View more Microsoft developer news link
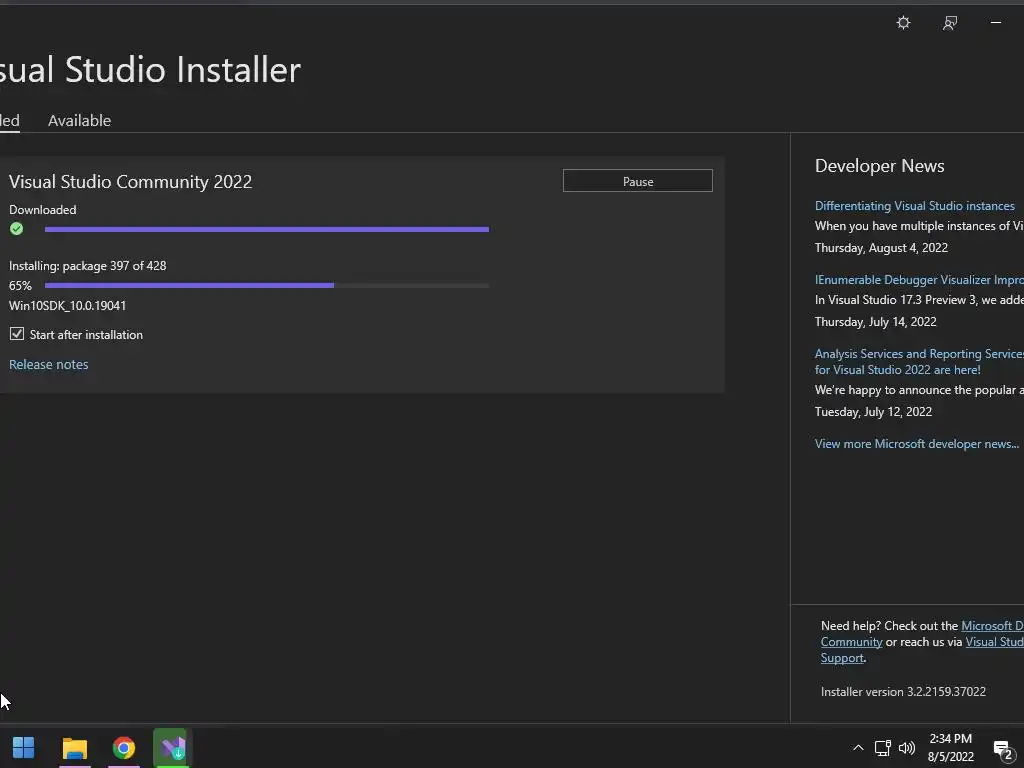 point(917,444)
